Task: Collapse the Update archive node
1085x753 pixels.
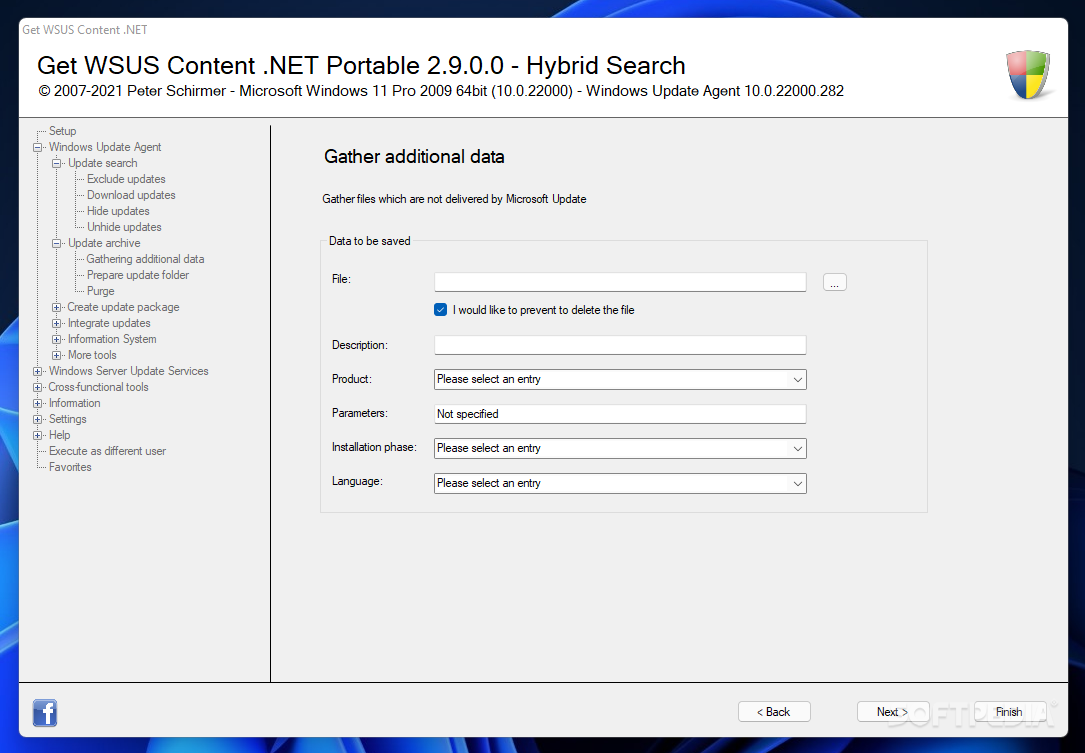Action: [x=57, y=244]
